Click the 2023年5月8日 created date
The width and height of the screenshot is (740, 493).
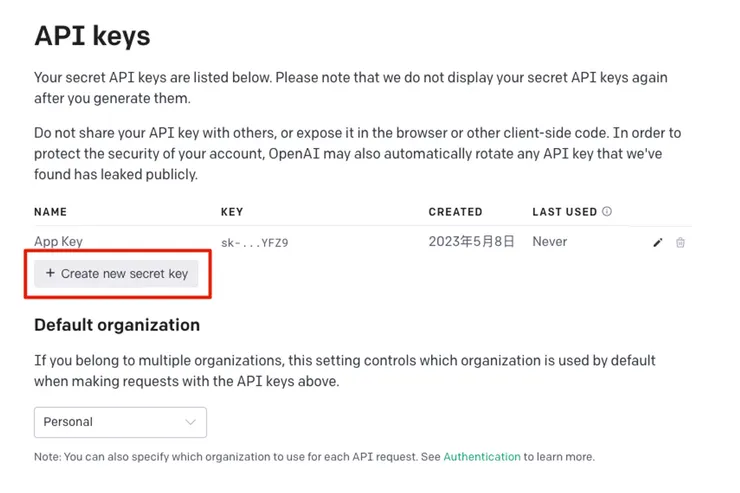pos(471,242)
